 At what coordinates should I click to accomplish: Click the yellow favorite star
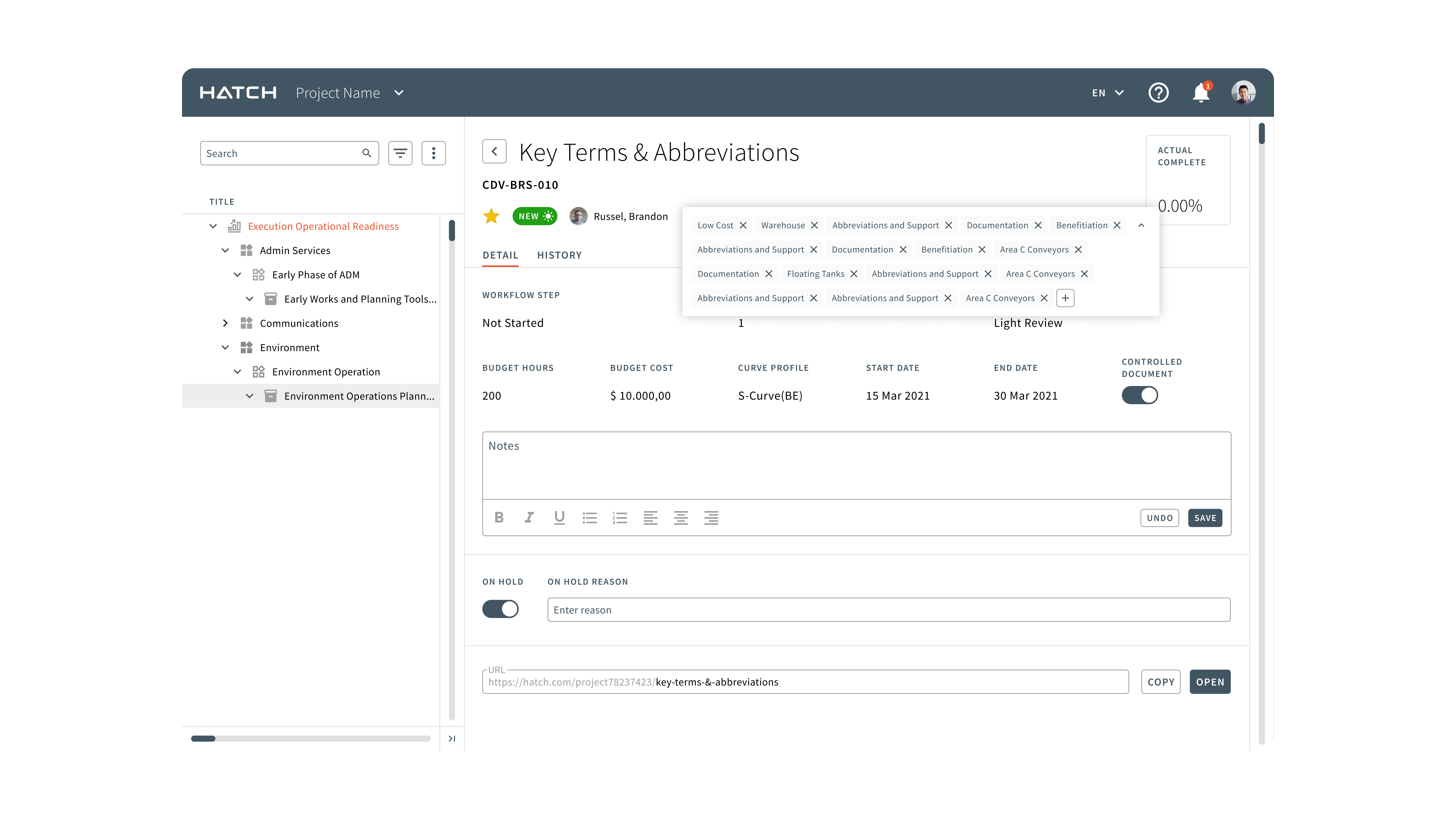pos(491,216)
